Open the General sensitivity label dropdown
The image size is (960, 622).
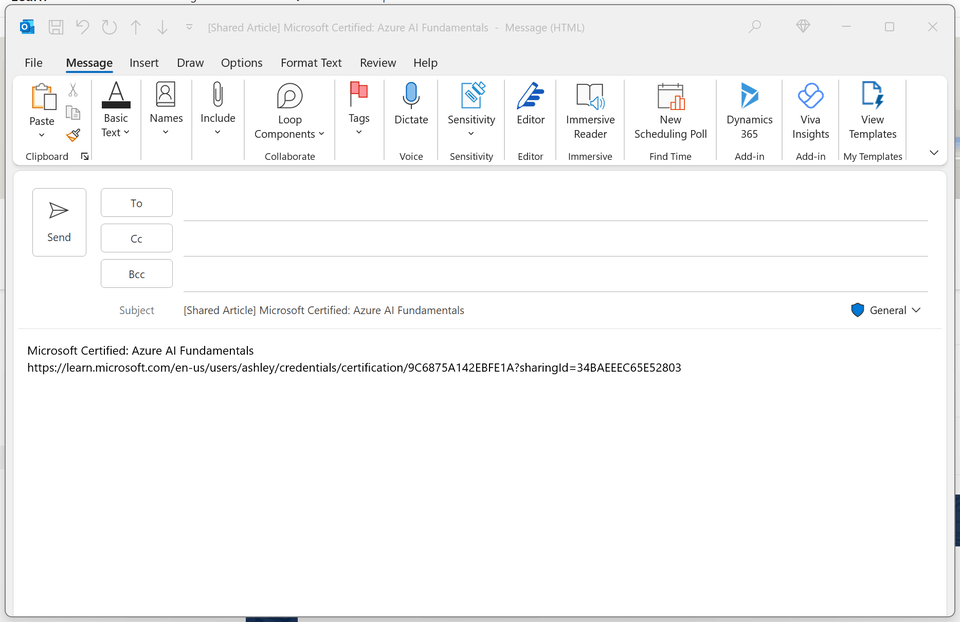coord(885,310)
